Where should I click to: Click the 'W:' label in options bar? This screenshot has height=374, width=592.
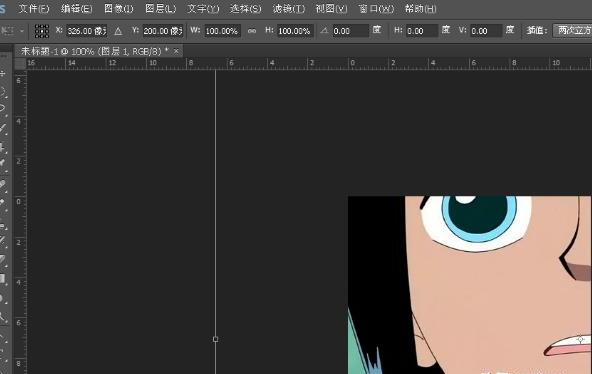(x=195, y=30)
